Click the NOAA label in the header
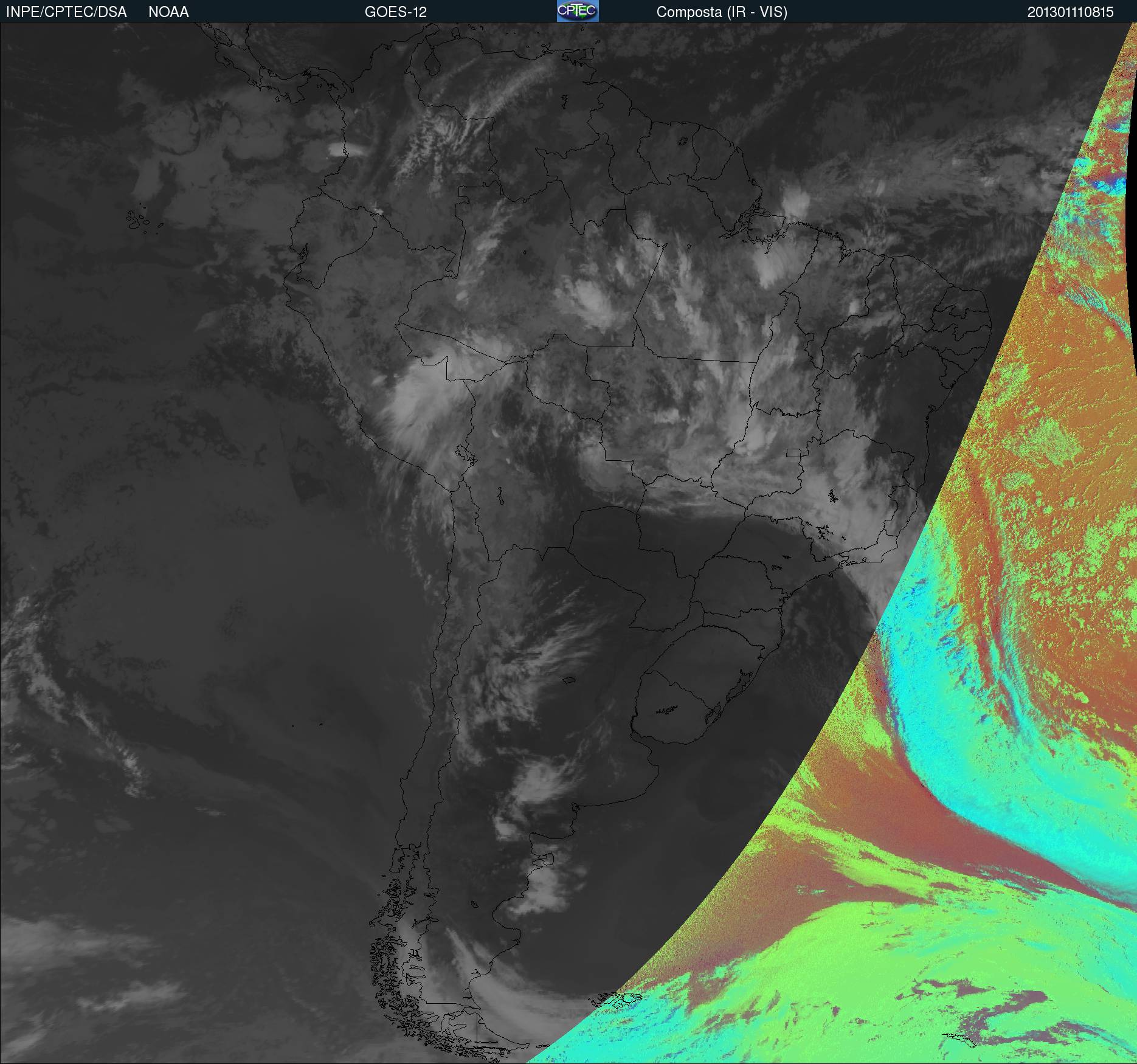The image size is (1137, 1064). point(168,12)
